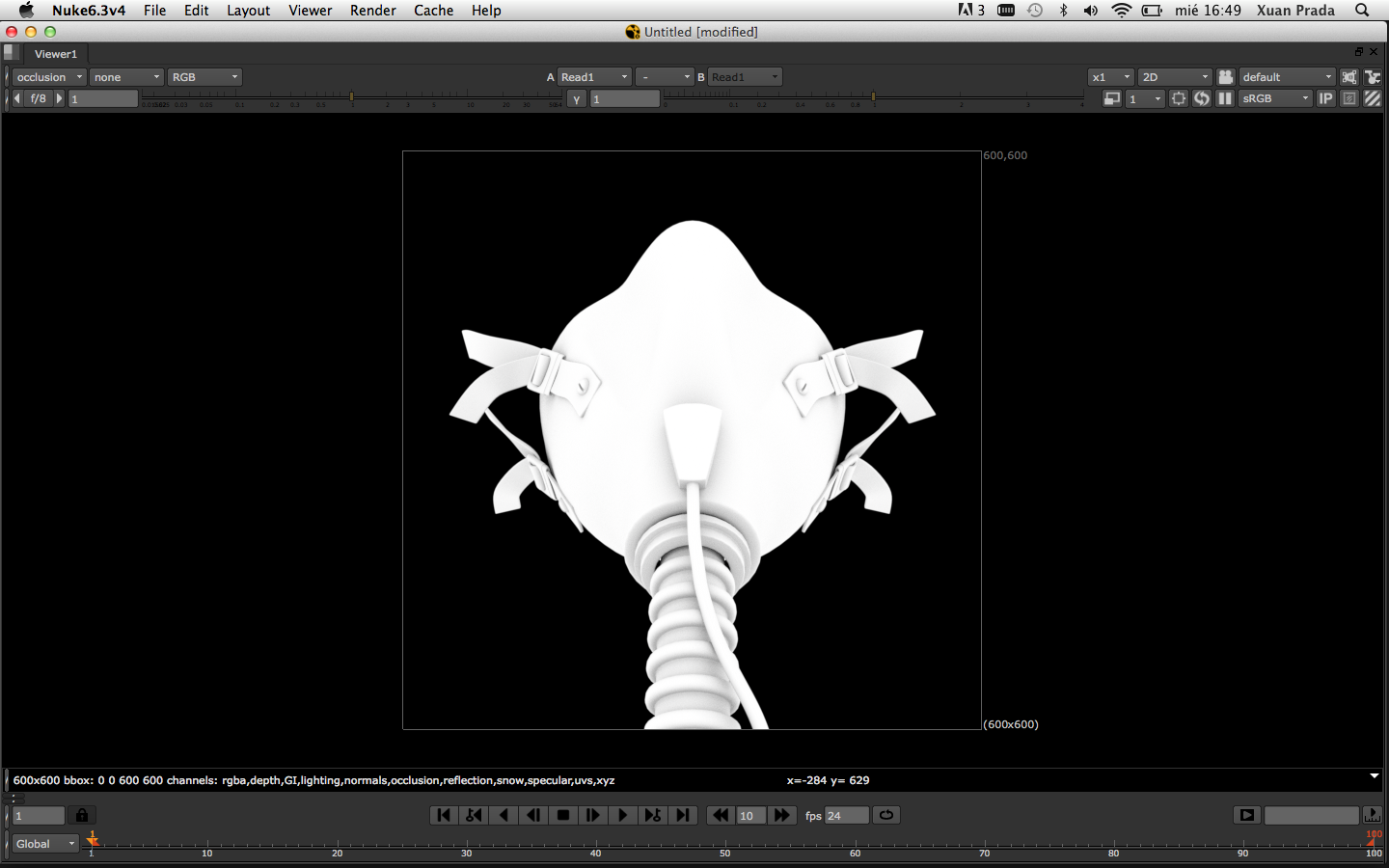1389x868 pixels.
Task: Open the Cache menu
Action: coord(434,11)
